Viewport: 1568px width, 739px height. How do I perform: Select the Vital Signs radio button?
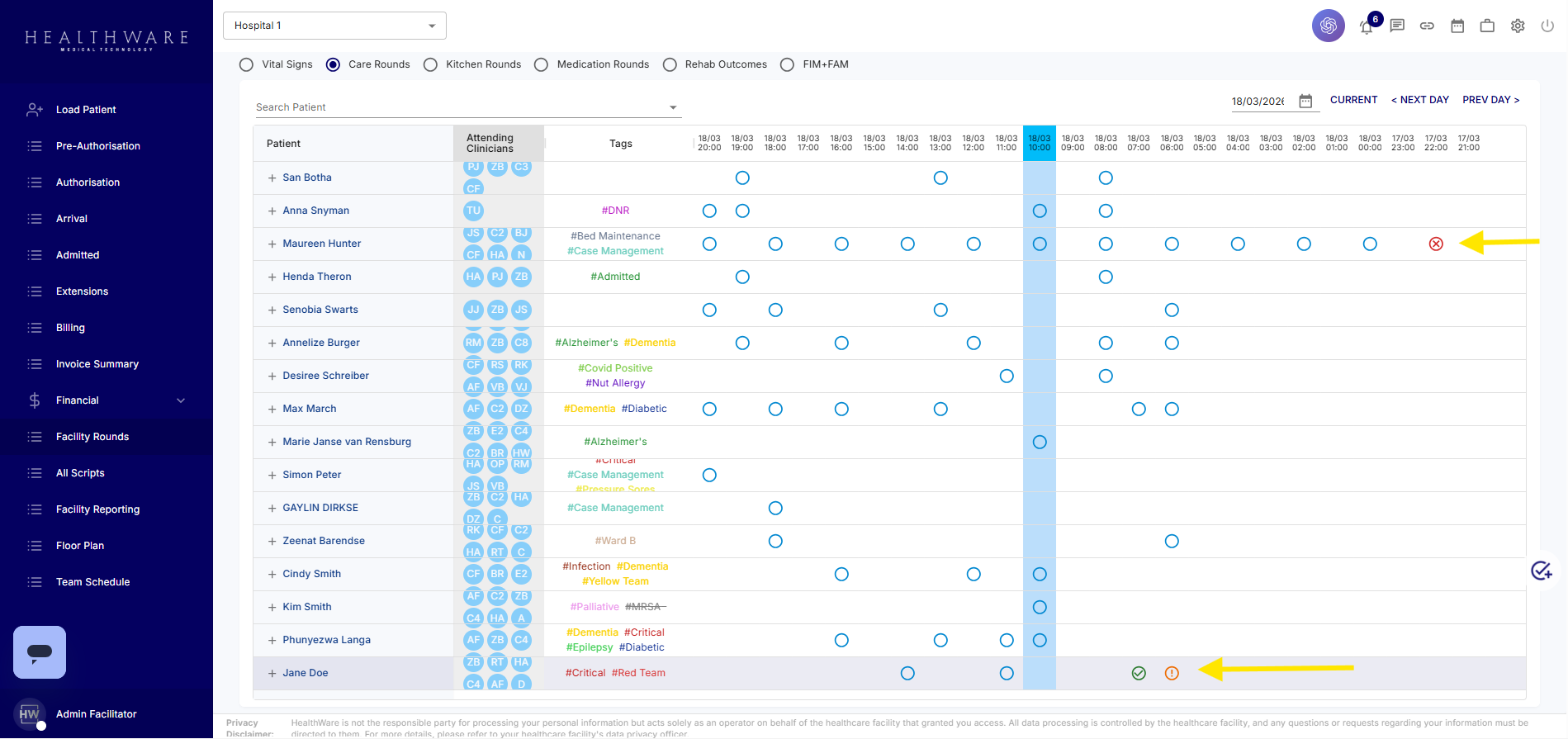246,64
